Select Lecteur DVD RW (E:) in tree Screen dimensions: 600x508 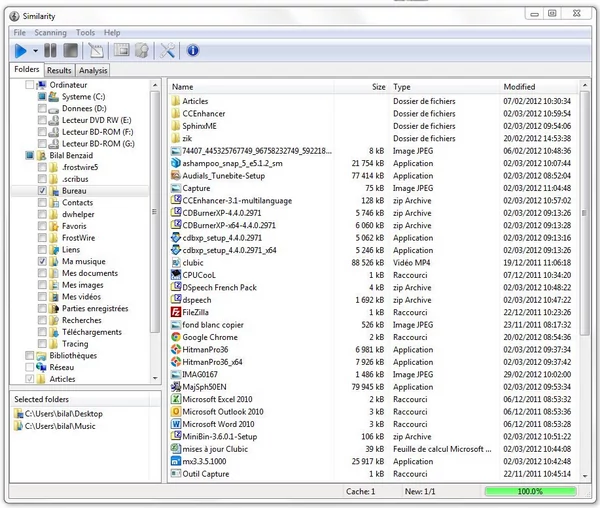click(97, 120)
